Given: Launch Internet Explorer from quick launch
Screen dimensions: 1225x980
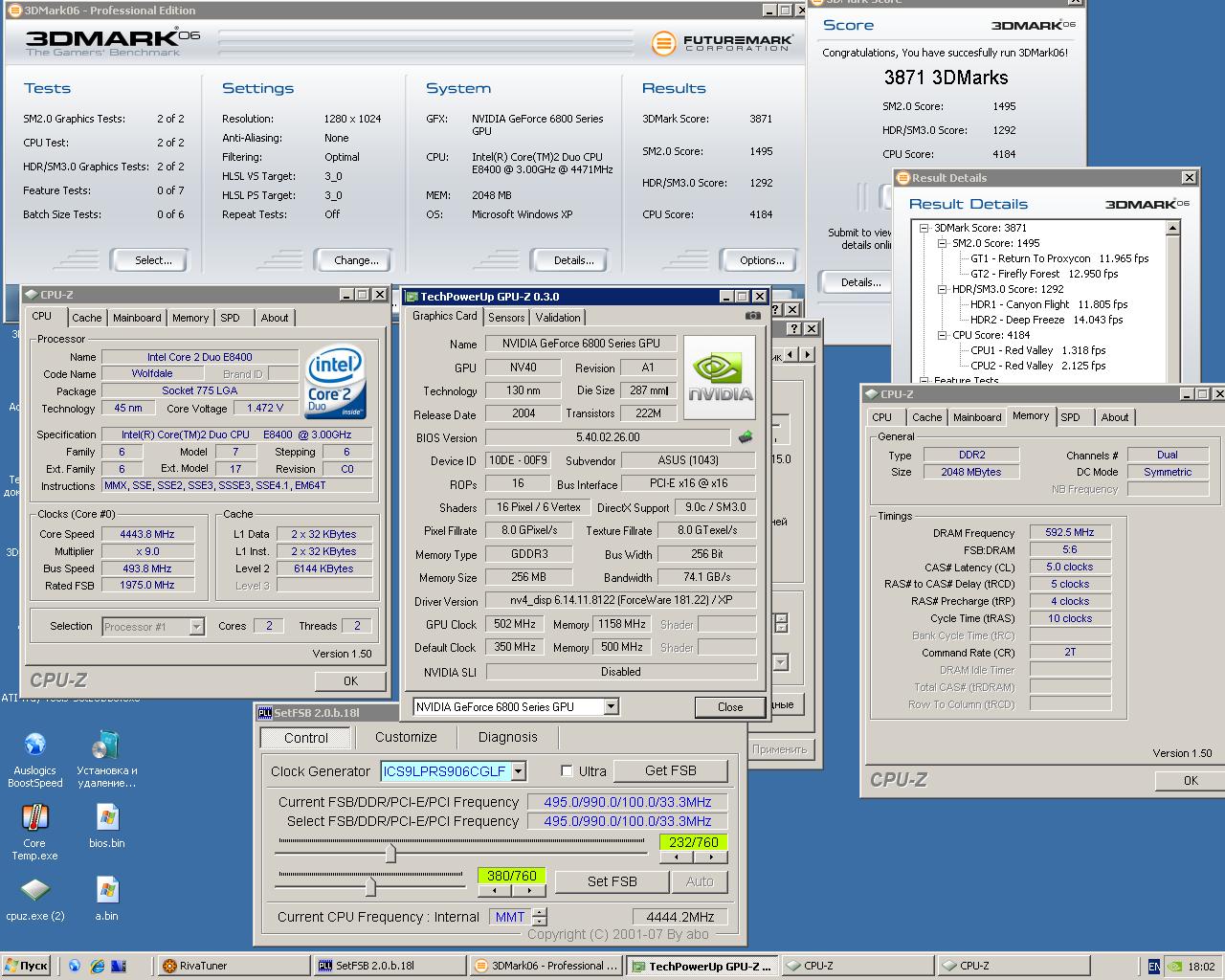Looking at the screenshot, I should click(96, 966).
